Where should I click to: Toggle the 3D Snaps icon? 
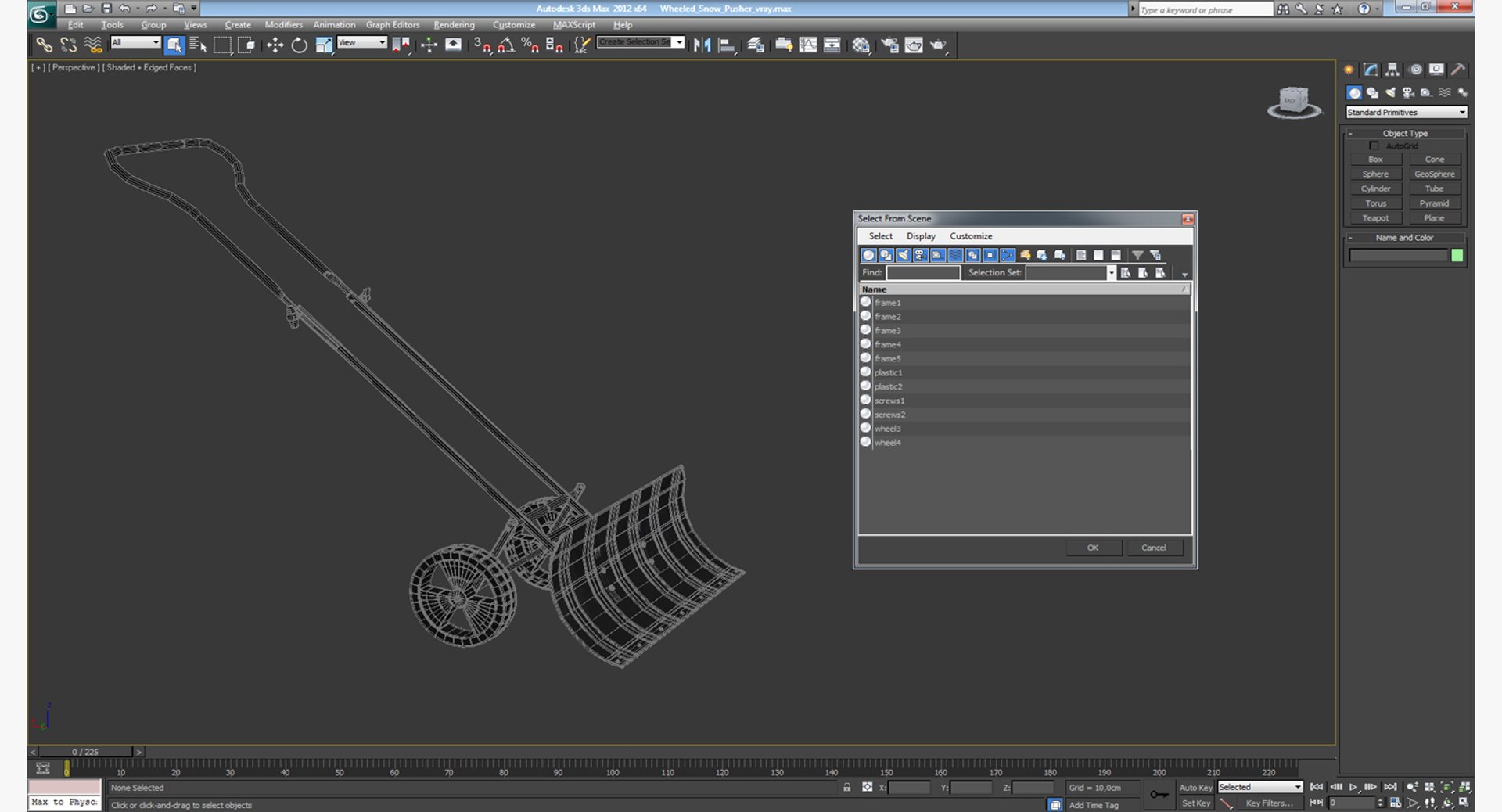482,45
